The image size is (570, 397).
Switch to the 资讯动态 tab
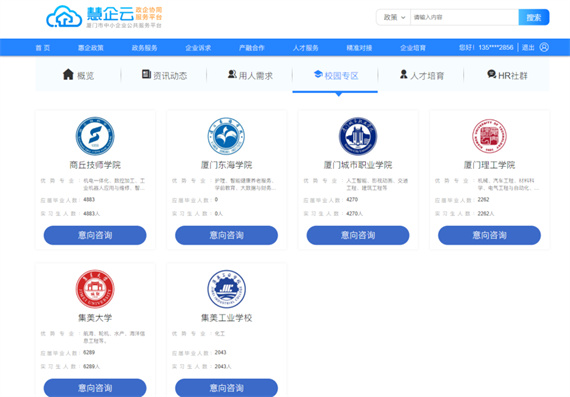point(164,75)
